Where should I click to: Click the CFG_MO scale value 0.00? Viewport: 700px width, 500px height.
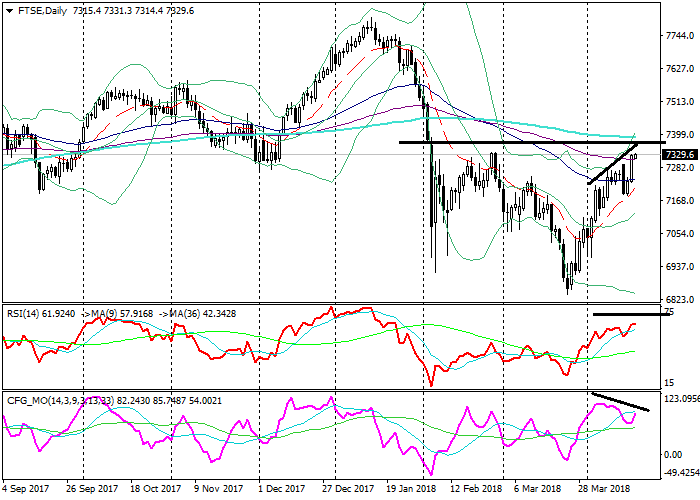[673, 455]
